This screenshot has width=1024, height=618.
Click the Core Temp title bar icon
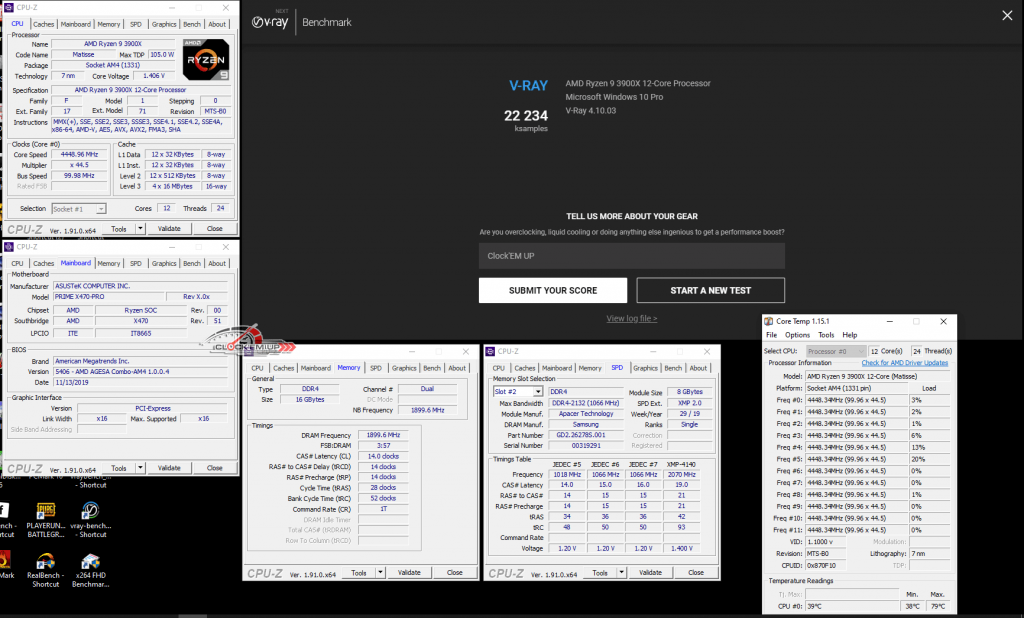coord(768,321)
